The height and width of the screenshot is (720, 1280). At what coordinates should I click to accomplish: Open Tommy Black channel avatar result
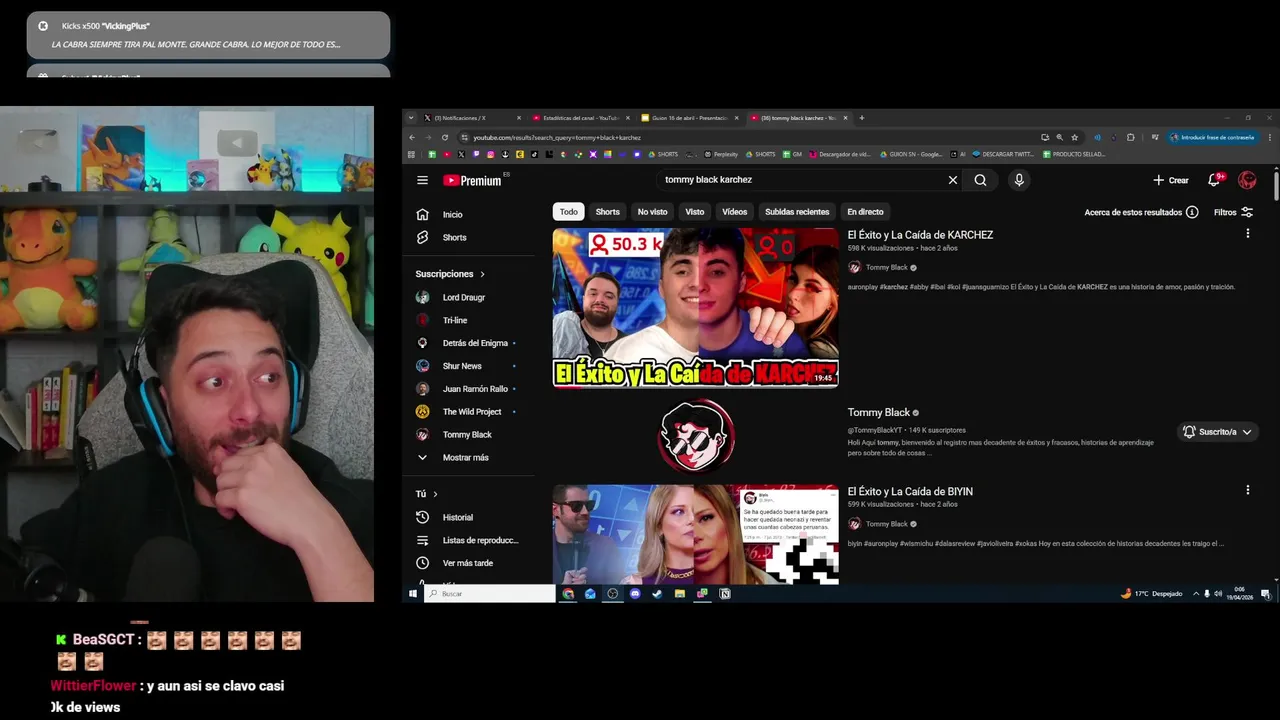pos(697,436)
